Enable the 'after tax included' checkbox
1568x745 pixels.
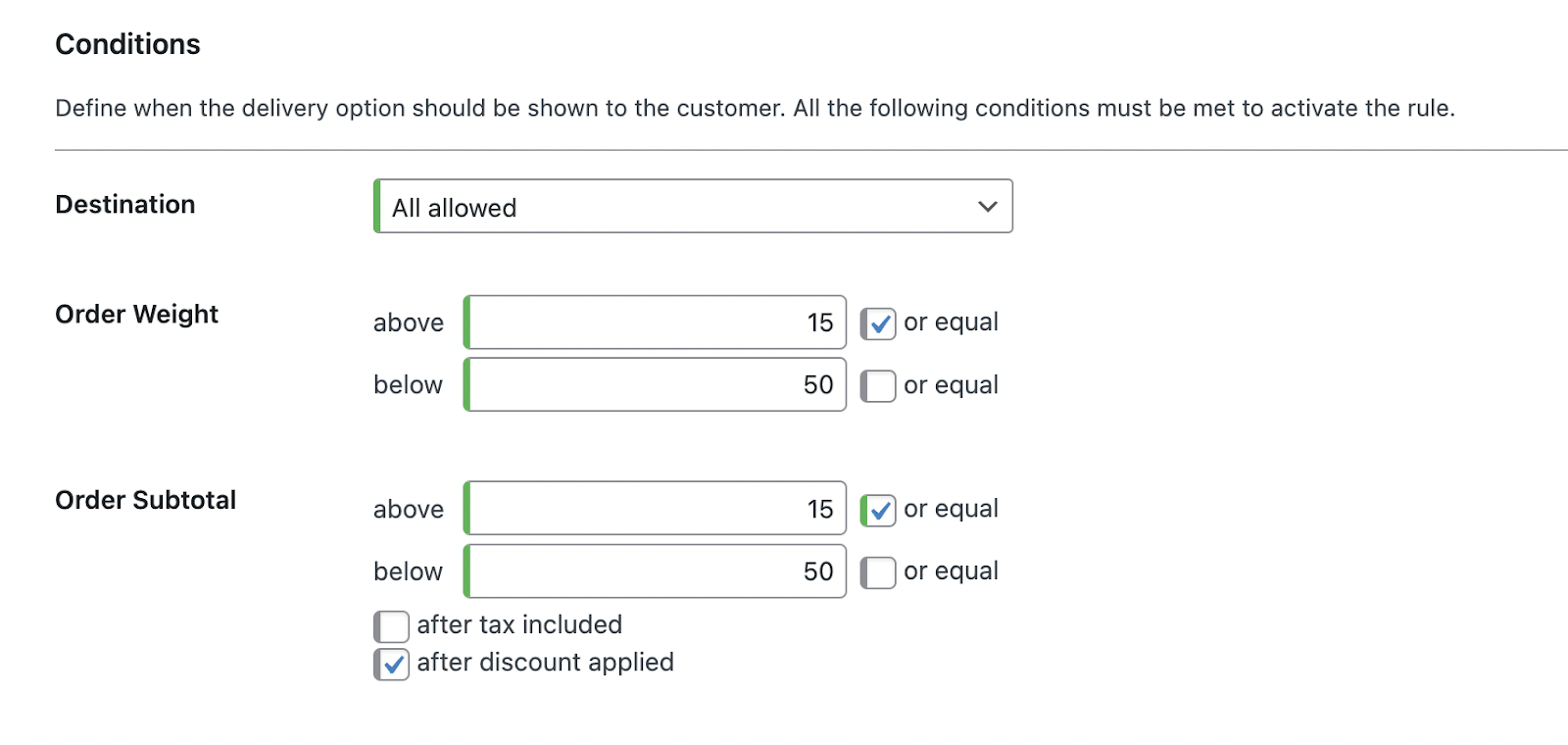(x=391, y=625)
